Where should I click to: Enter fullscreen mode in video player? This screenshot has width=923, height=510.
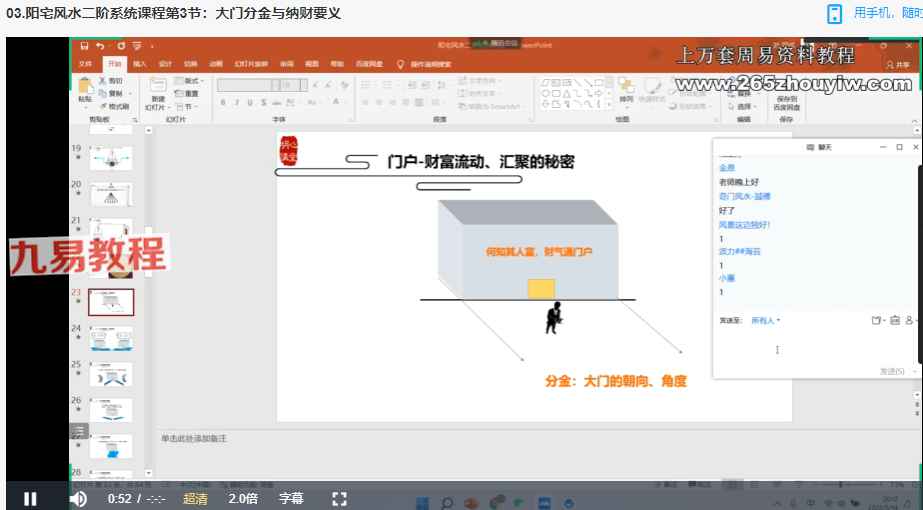pyautogui.click(x=339, y=498)
